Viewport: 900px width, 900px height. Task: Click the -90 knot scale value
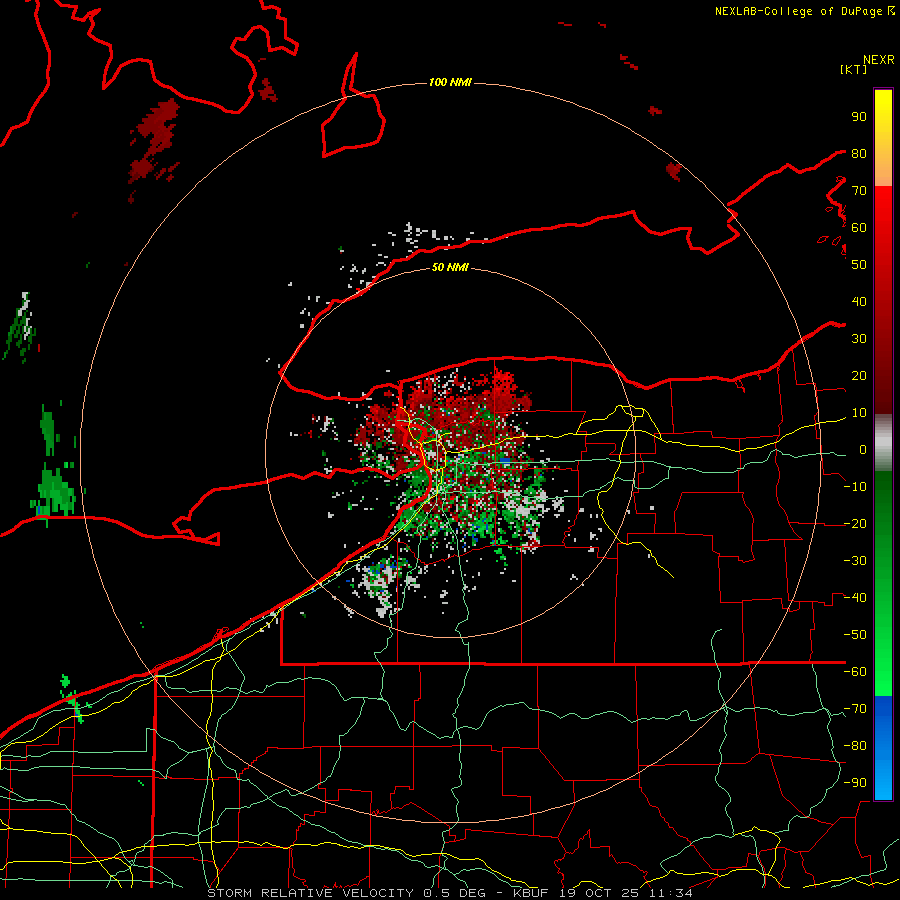coord(855,783)
